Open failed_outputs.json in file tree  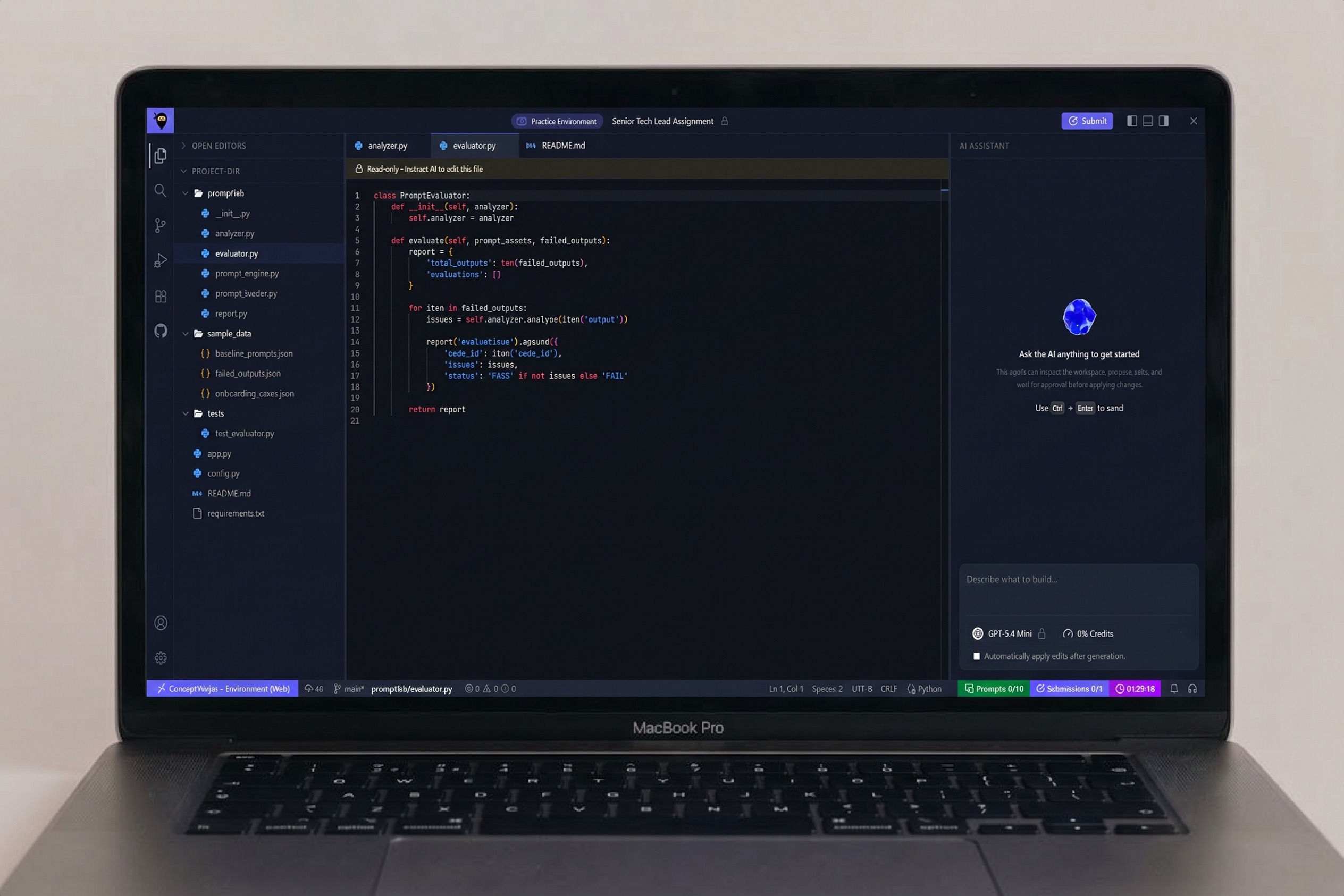click(x=259, y=373)
